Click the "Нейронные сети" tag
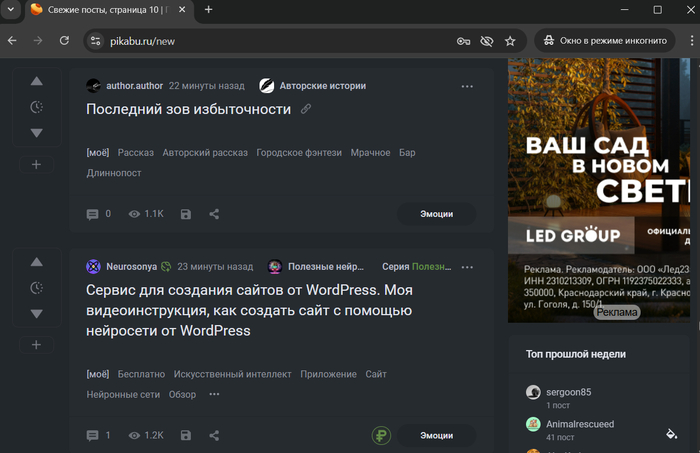700x453 pixels. point(123,395)
